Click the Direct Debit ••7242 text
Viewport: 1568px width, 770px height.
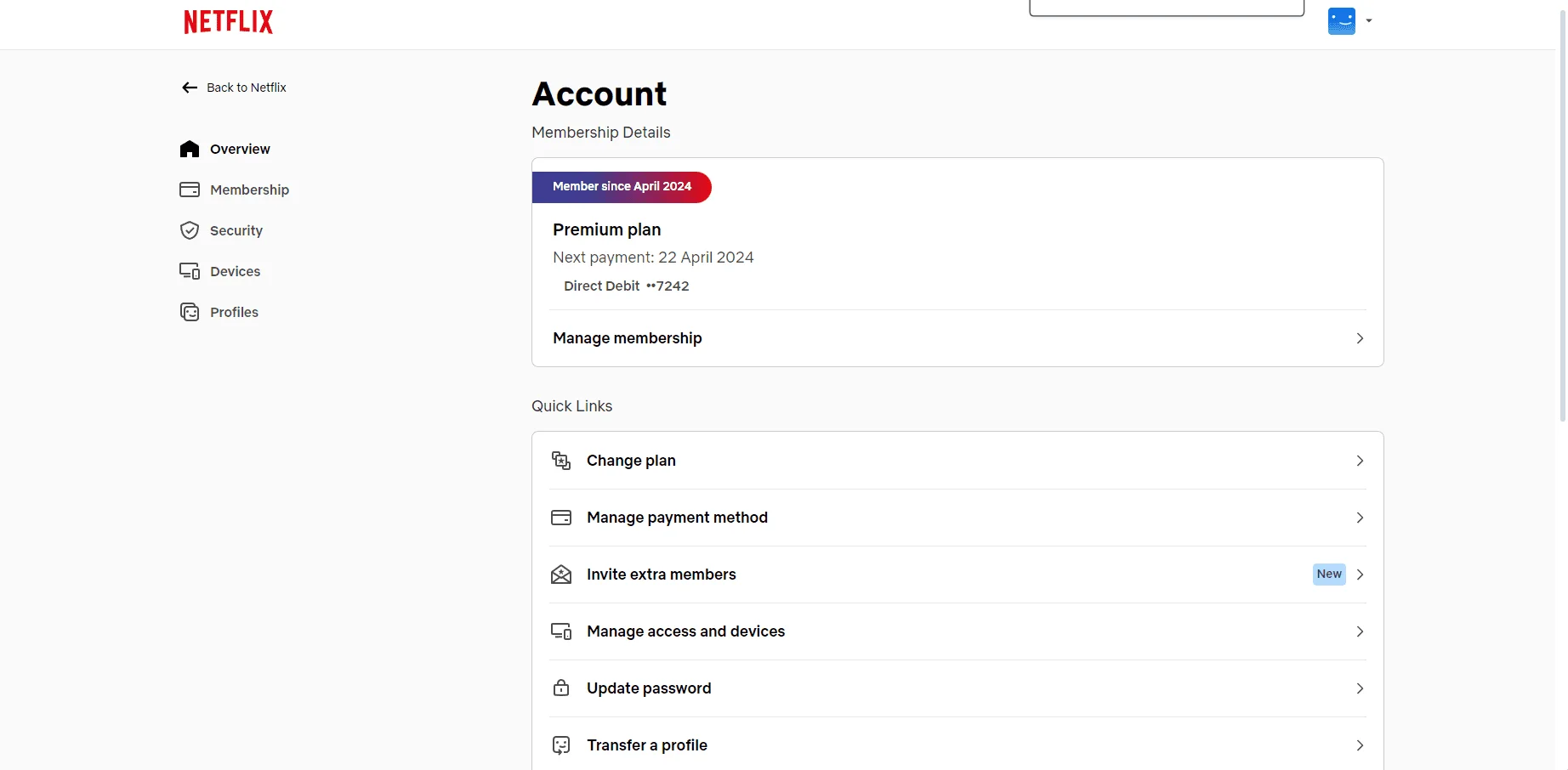tap(627, 286)
